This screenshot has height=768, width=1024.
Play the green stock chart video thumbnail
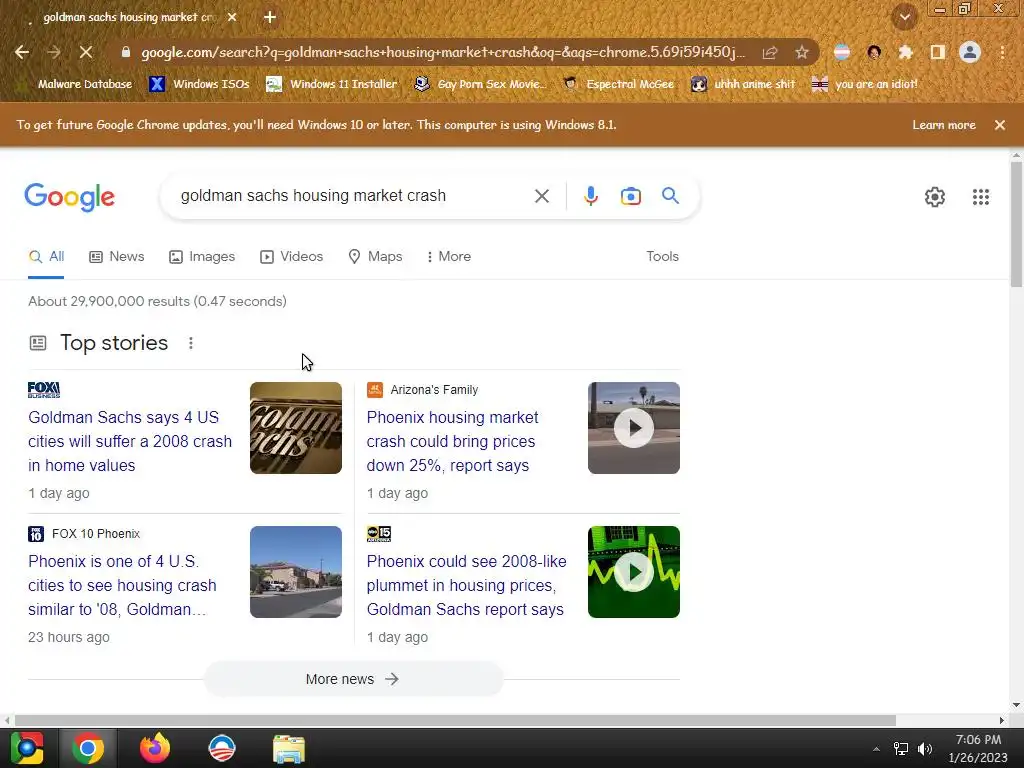[633, 572]
